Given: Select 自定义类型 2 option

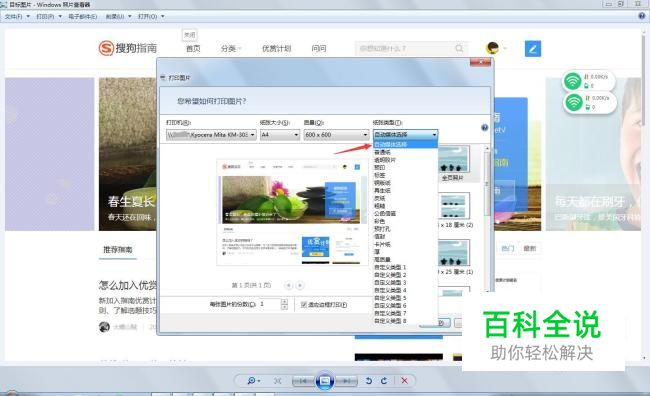Looking at the screenshot, I should click(x=405, y=275).
